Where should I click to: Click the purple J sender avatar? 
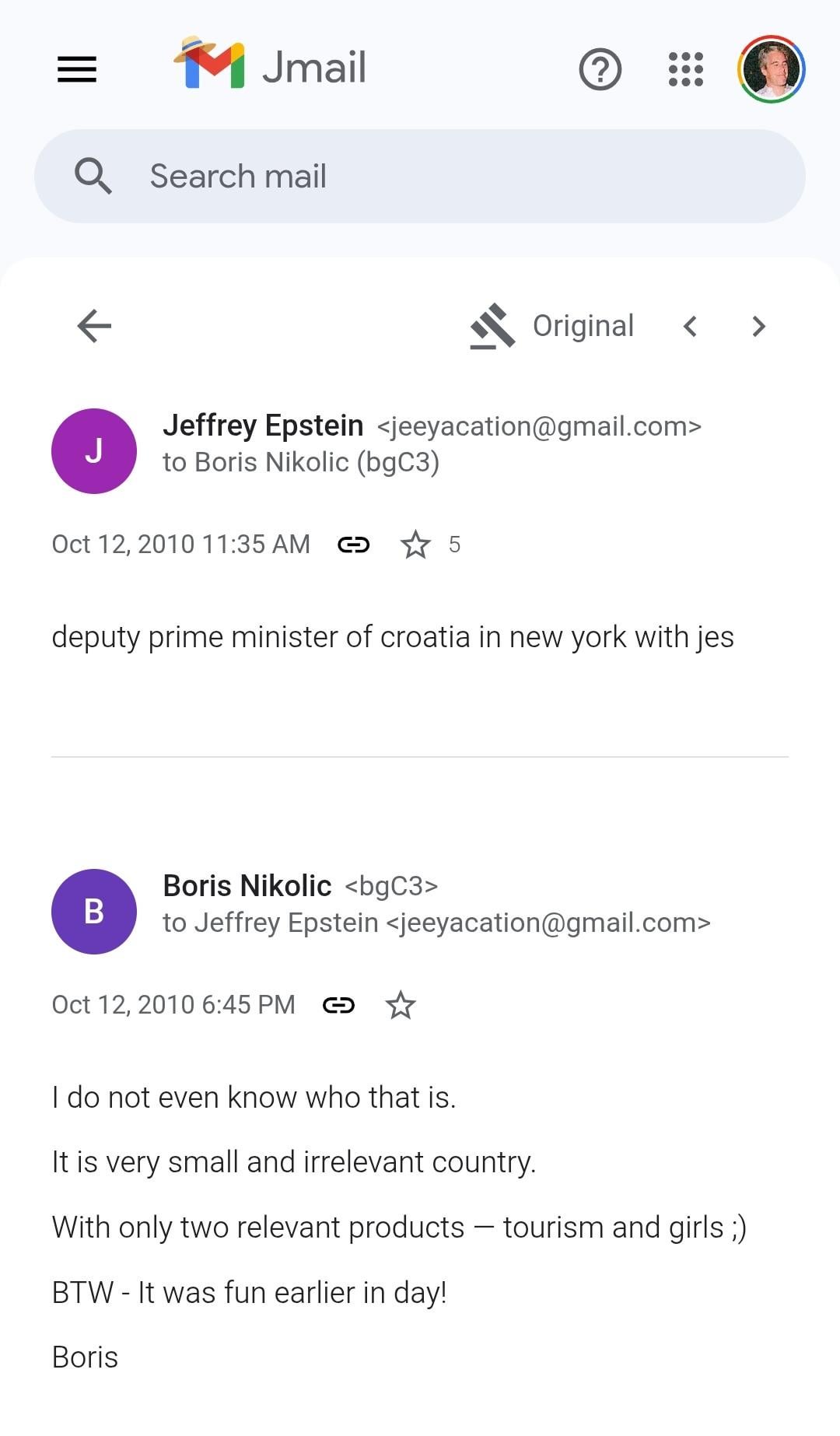[94, 451]
